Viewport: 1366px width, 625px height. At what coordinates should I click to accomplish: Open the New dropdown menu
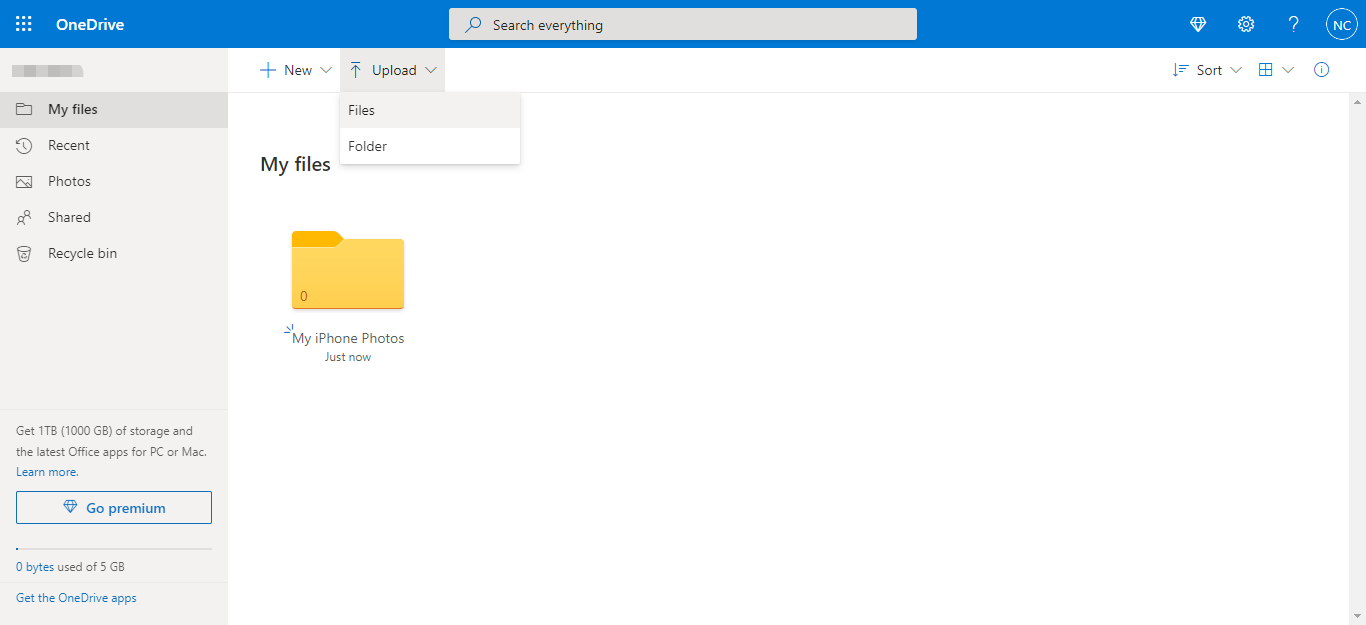point(295,69)
